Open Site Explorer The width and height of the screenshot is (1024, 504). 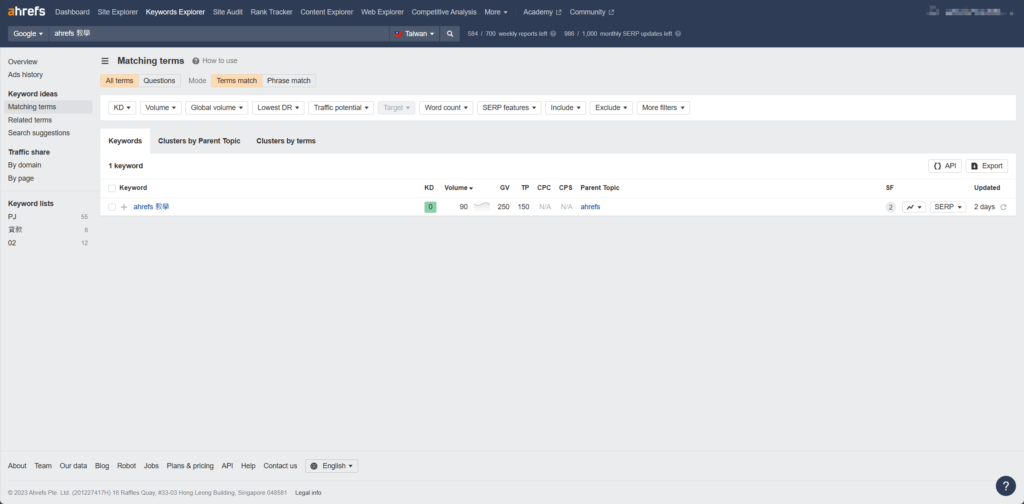coord(118,12)
